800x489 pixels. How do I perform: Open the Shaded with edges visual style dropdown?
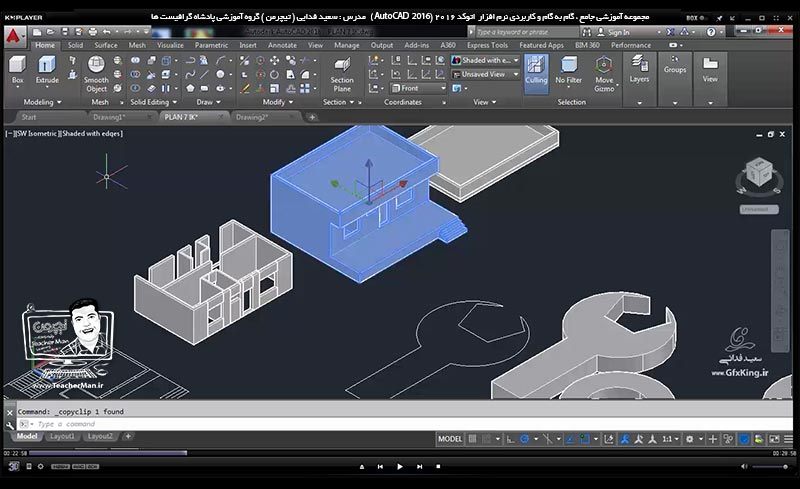[x=485, y=60]
